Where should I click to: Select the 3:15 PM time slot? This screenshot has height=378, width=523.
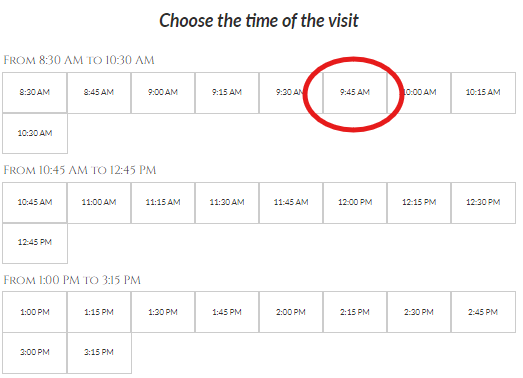tap(99, 353)
